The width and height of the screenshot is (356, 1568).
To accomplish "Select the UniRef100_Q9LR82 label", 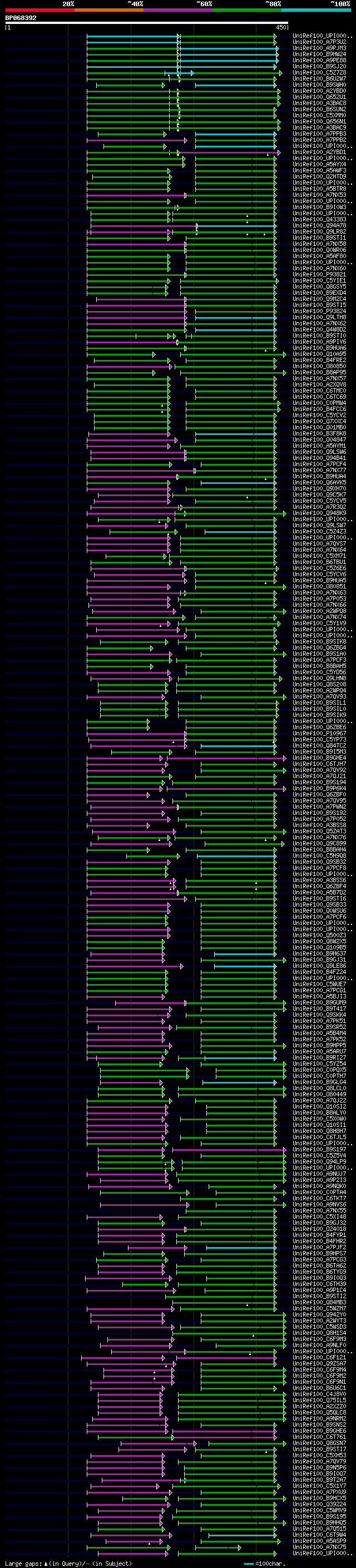I will click(x=319, y=231).
